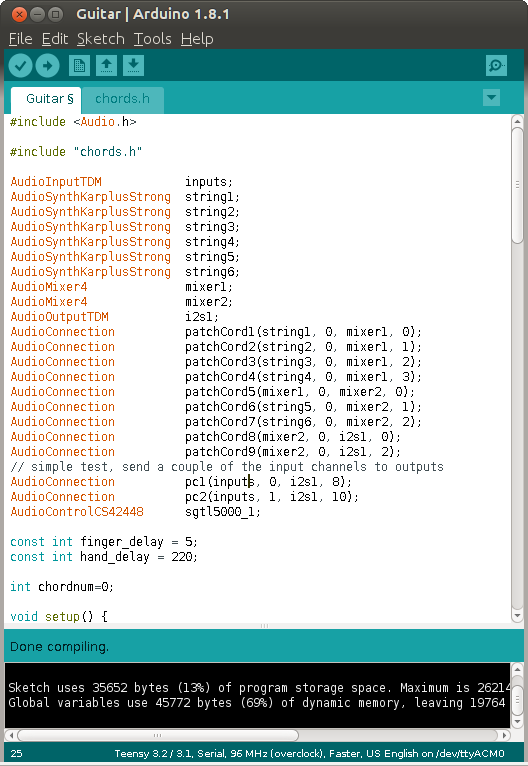Open the Help menu
This screenshot has width=528, height=766.
click(x=197, y=39)
